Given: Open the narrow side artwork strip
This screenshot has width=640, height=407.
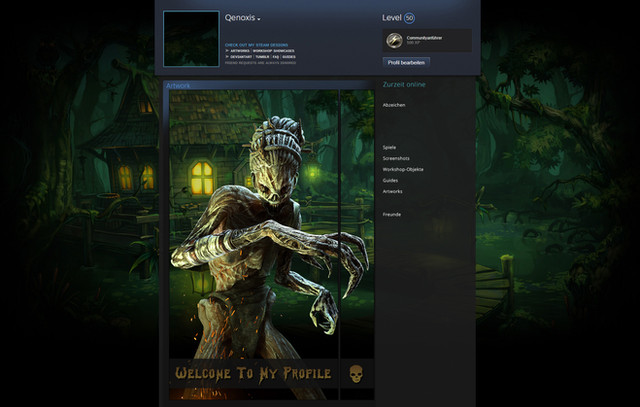Looking at the screenshot, I should pyautogui.click(x=357, y=245).
